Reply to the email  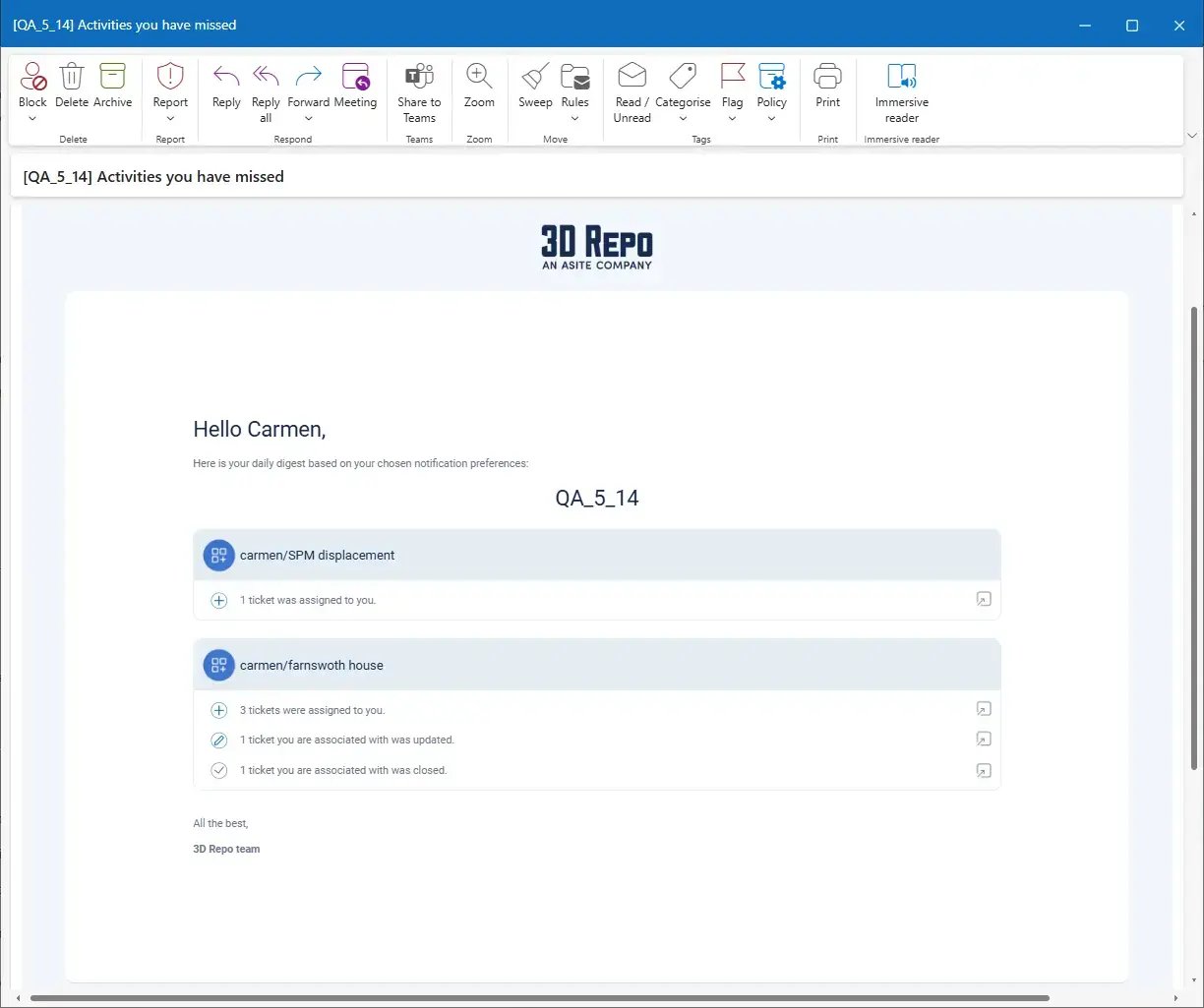(226, 86)
